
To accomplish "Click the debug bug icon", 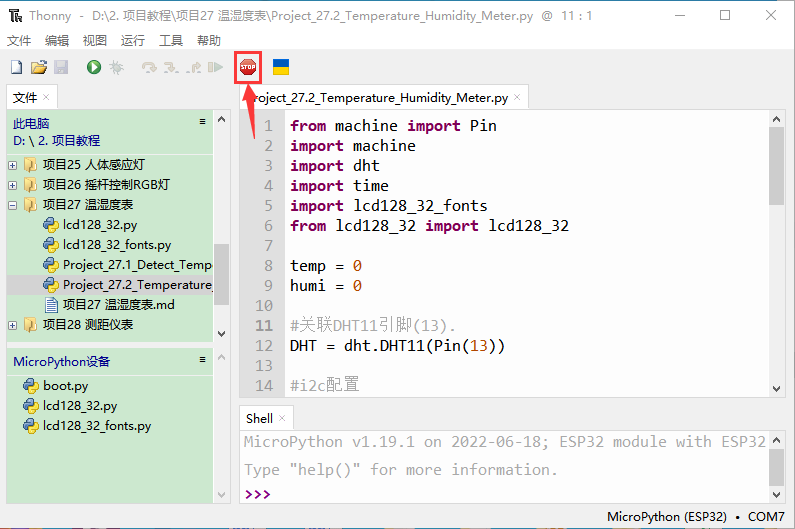I will [x=116, y=67].
